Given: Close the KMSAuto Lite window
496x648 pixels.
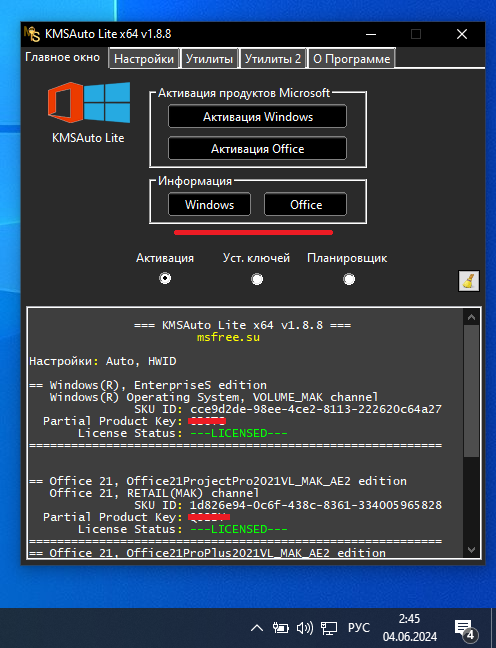Looking at the screenshot, I should pos(462,34).
